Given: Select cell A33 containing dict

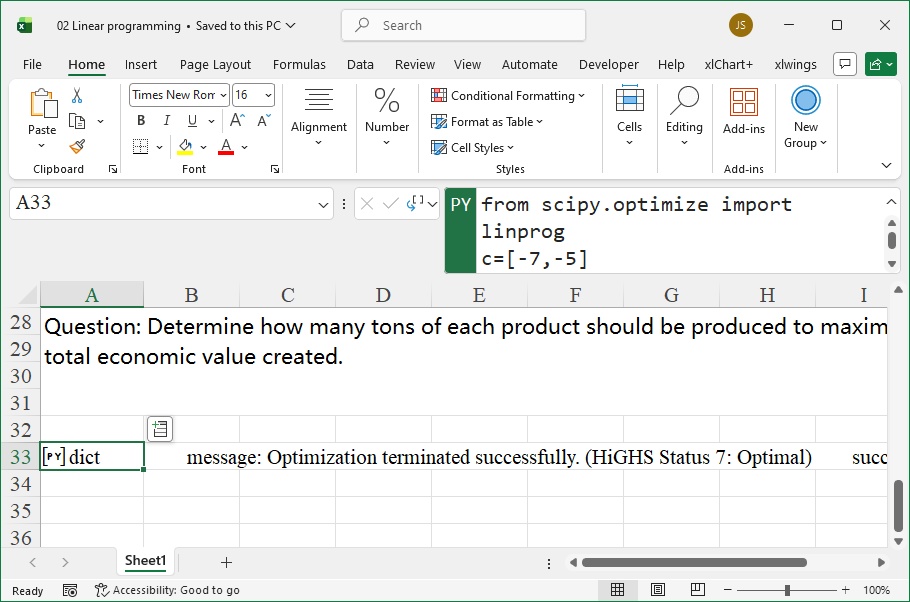Looking at the screenshot, I should tap(92, 457).
